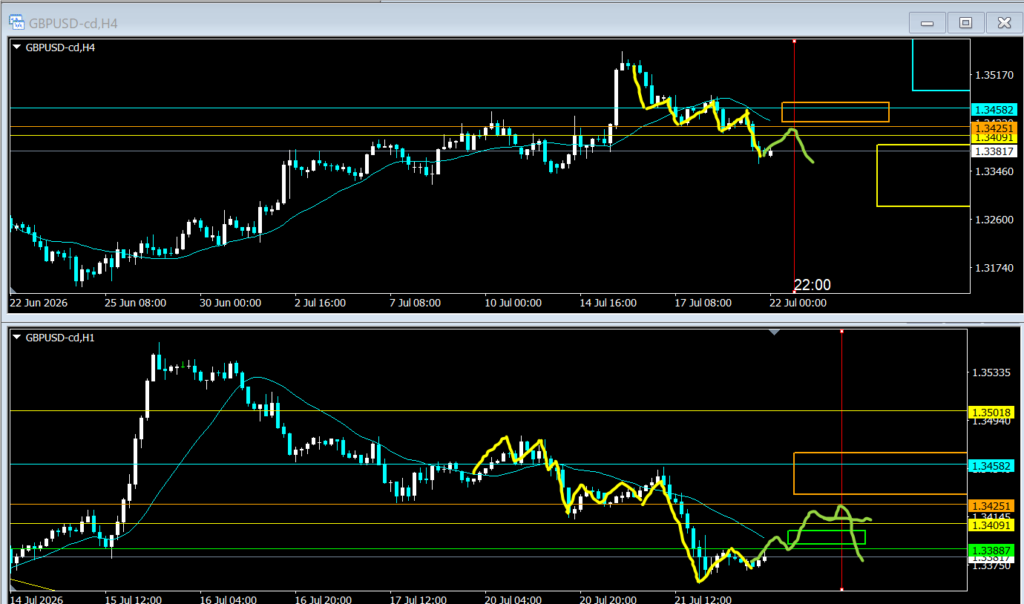The image size is (1024, 604).
Task: Click the 22 Jun 2026 date on the H4 time axis
Action: 39,303
